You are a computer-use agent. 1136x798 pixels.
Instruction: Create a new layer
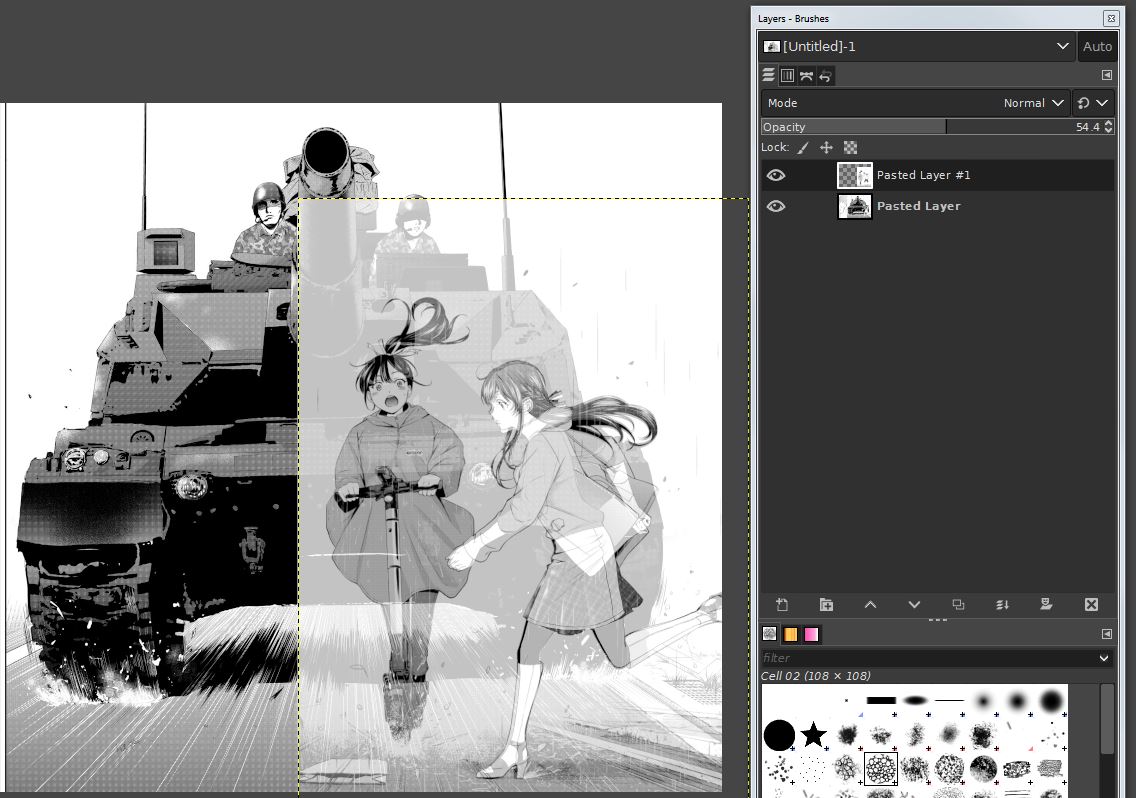click(x=782, y=604)
